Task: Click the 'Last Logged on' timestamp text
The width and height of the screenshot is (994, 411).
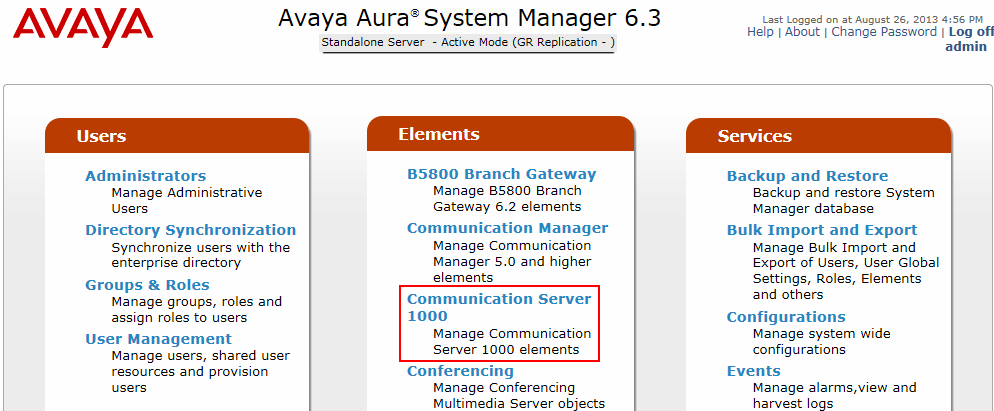Action: pyautogui.click(x=872, y=20)
